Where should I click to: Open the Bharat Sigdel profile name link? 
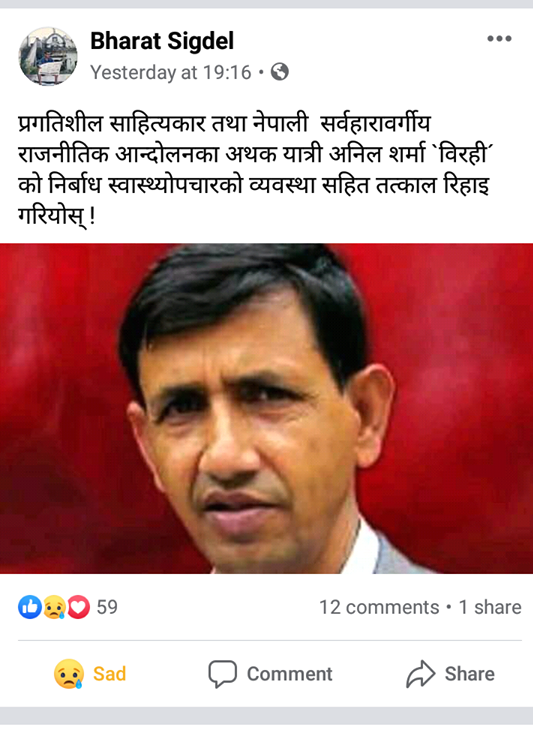point(162,41)
